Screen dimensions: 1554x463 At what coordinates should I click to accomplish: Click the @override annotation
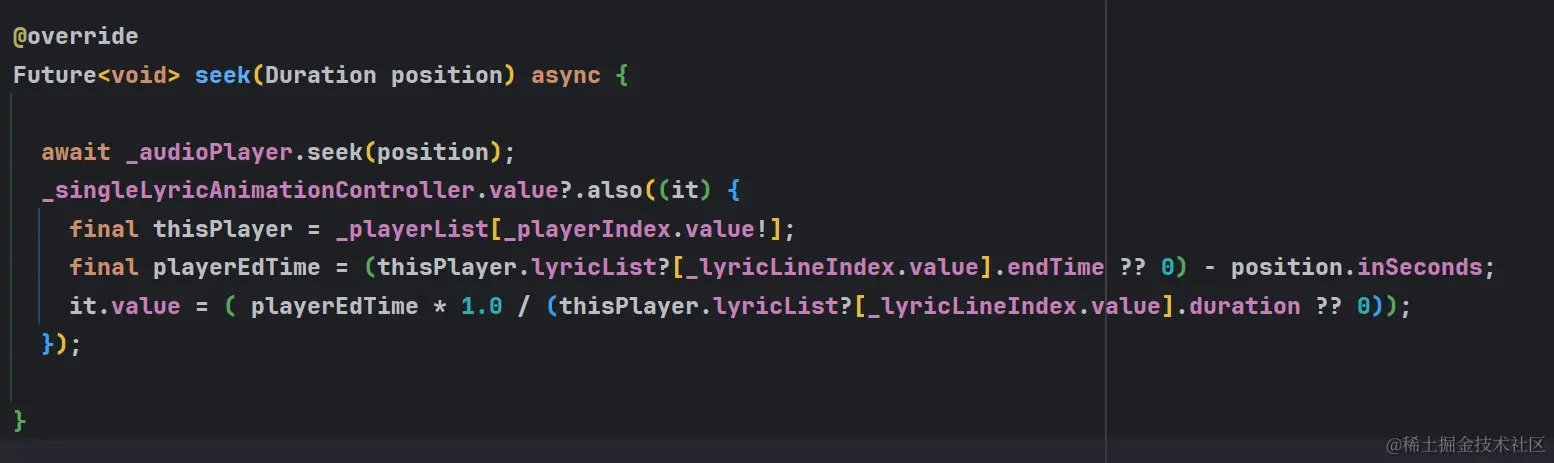[x=75, y=37]
